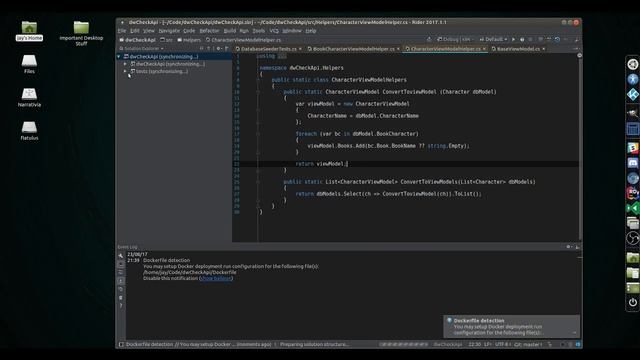Screen dimensions: 640x360
Task: Click the debug bug icon in toolbar
Action: tap(522, 40)
